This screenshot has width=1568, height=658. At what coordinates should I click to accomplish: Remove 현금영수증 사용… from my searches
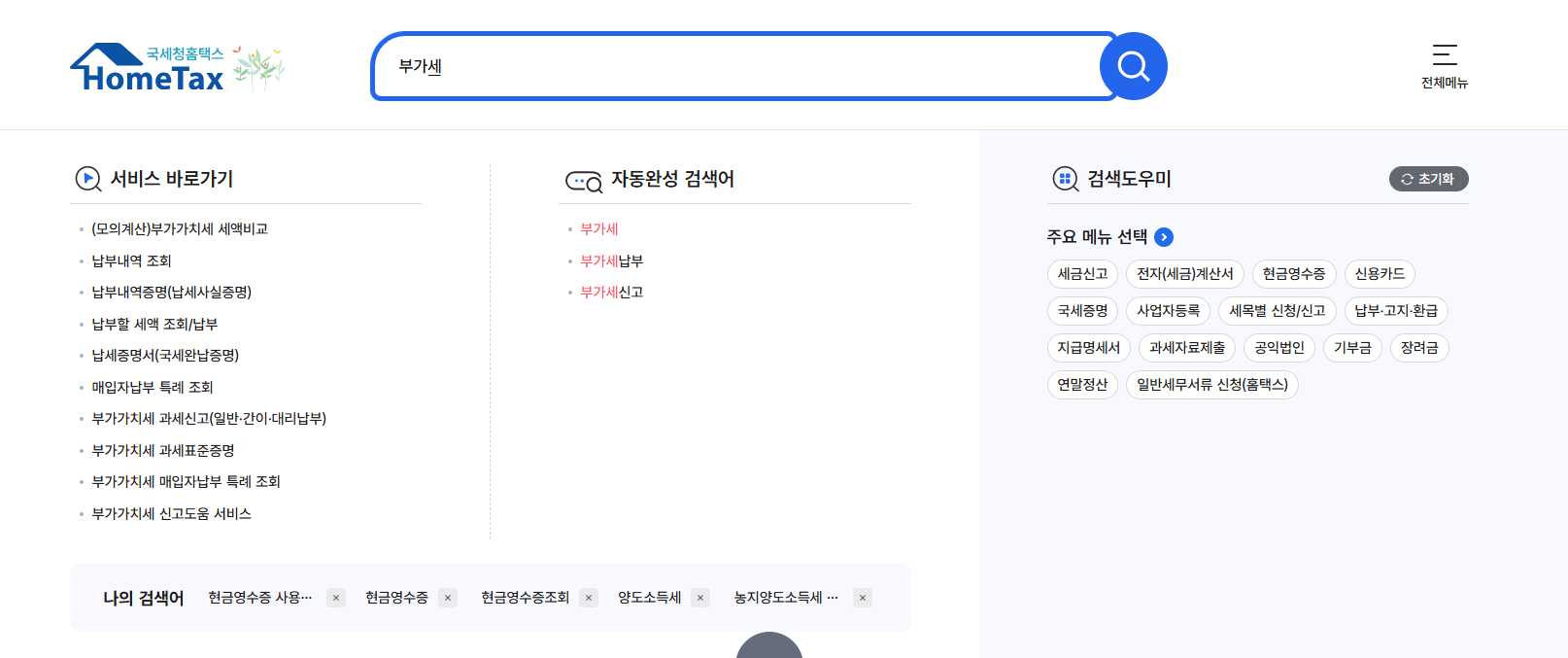point(336,598)
